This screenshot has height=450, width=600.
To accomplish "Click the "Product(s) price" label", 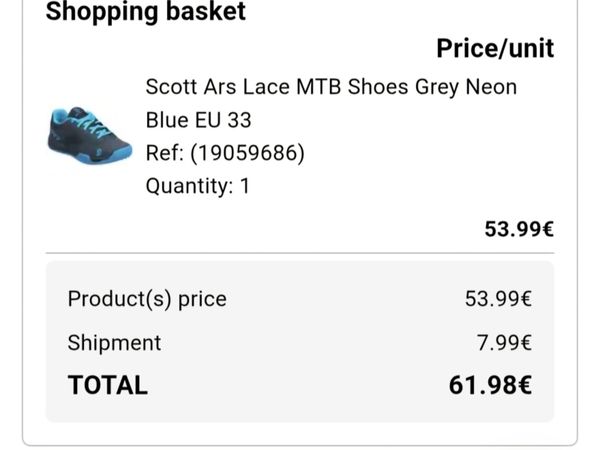I will [x=147, y=299].
